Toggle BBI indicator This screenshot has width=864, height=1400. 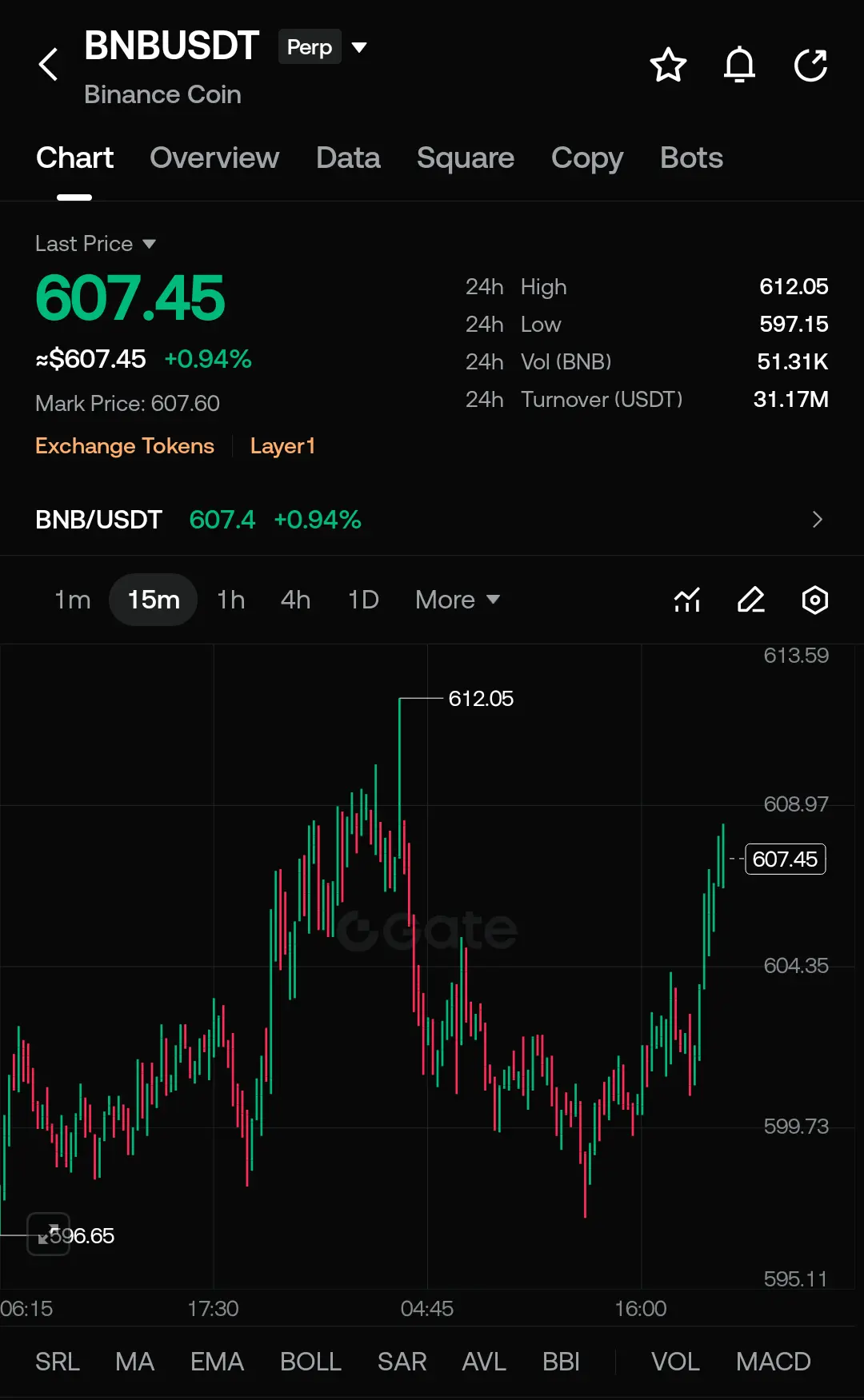click(561, 1361)
